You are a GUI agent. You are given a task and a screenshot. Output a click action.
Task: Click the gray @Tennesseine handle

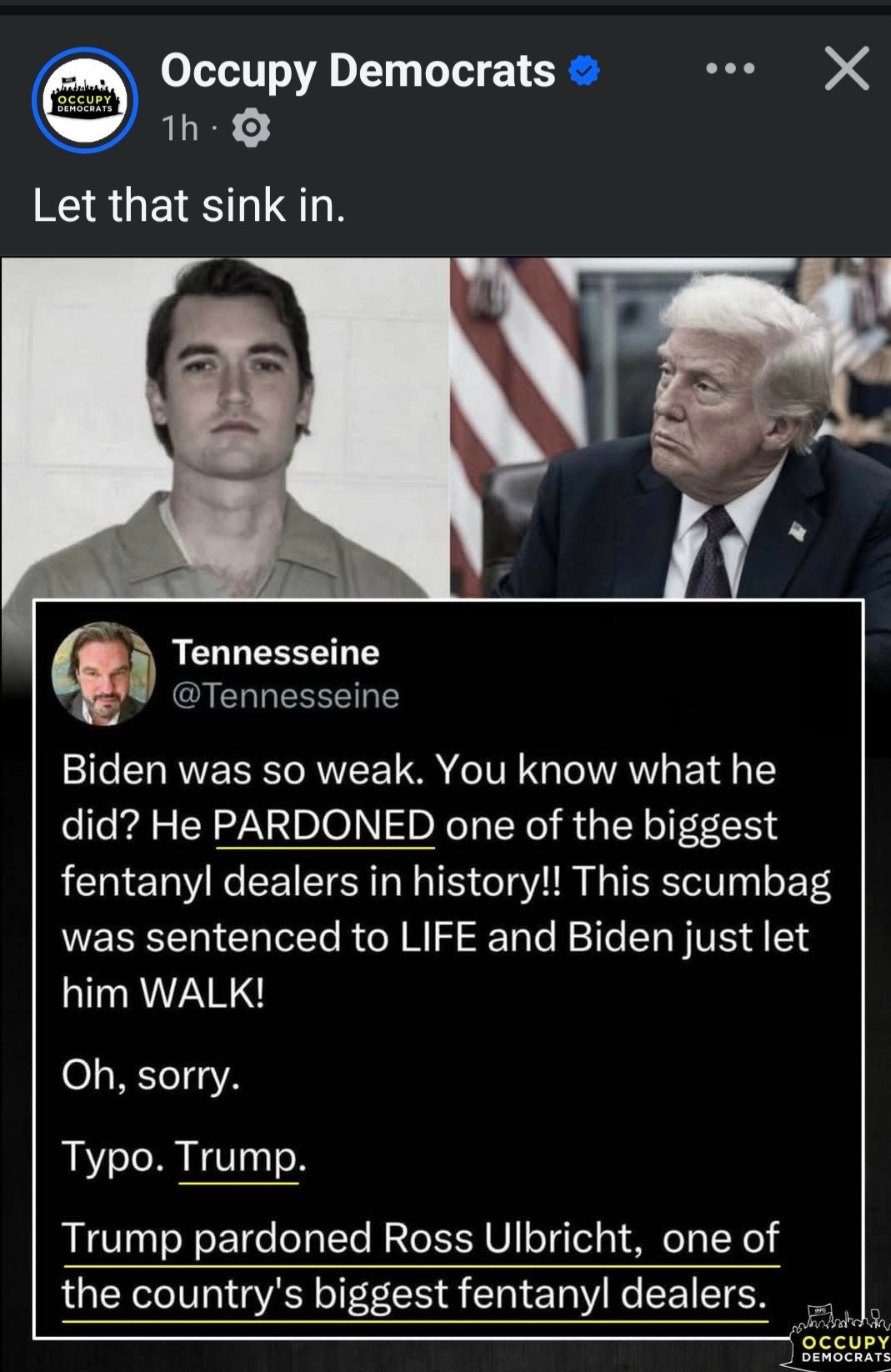coord(286,695)
